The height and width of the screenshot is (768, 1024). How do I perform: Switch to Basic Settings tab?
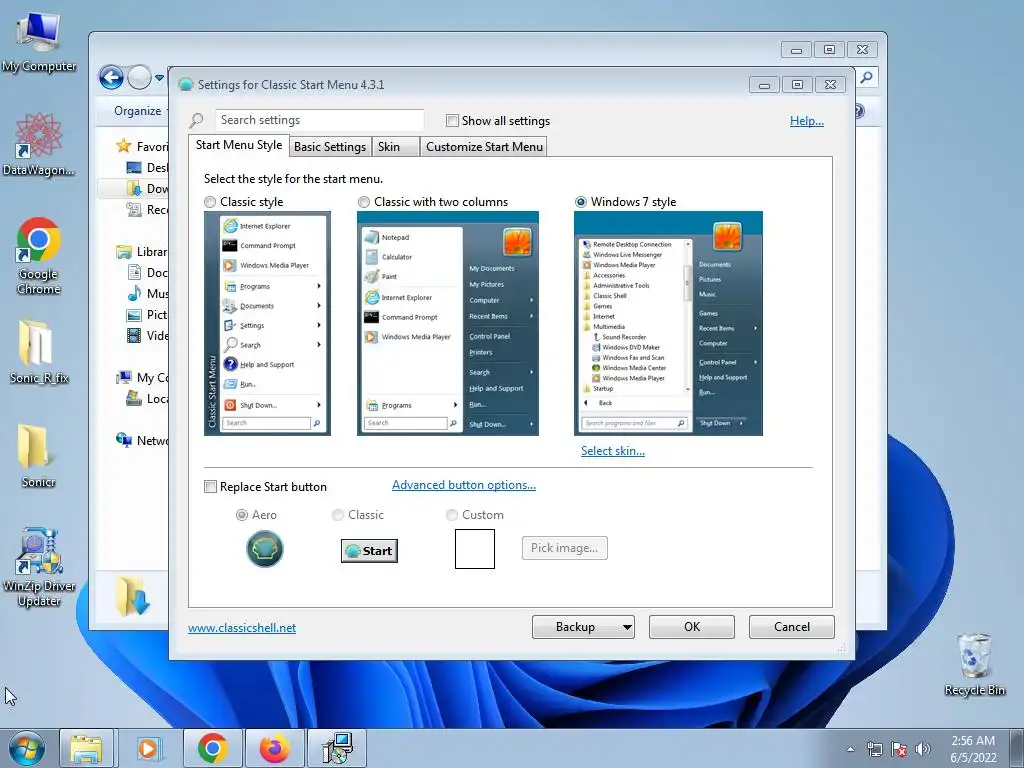pyautogui.click(x=330, y=147)
